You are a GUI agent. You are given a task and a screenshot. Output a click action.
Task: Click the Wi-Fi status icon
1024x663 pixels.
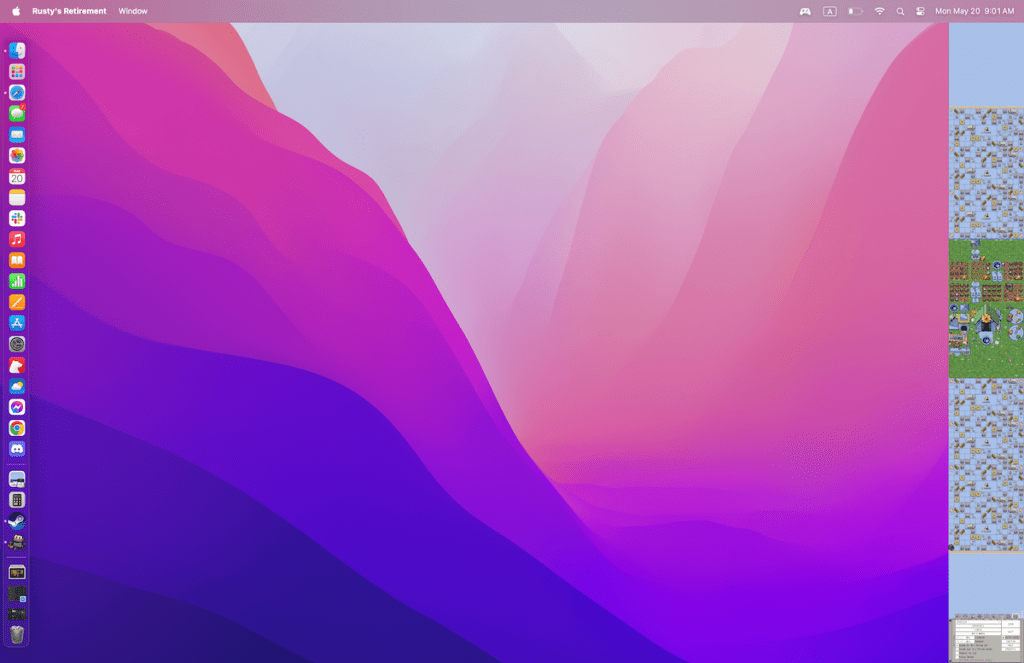pos(880,11)
